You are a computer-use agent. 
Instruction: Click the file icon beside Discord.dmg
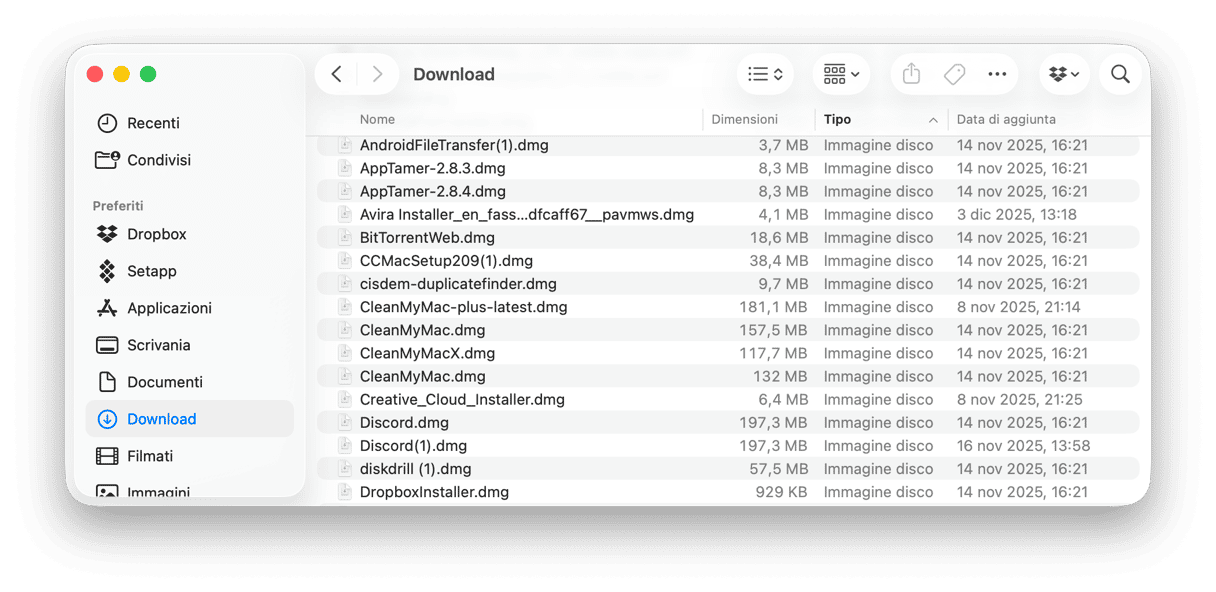pyautogui.click(x=345, y=422)
